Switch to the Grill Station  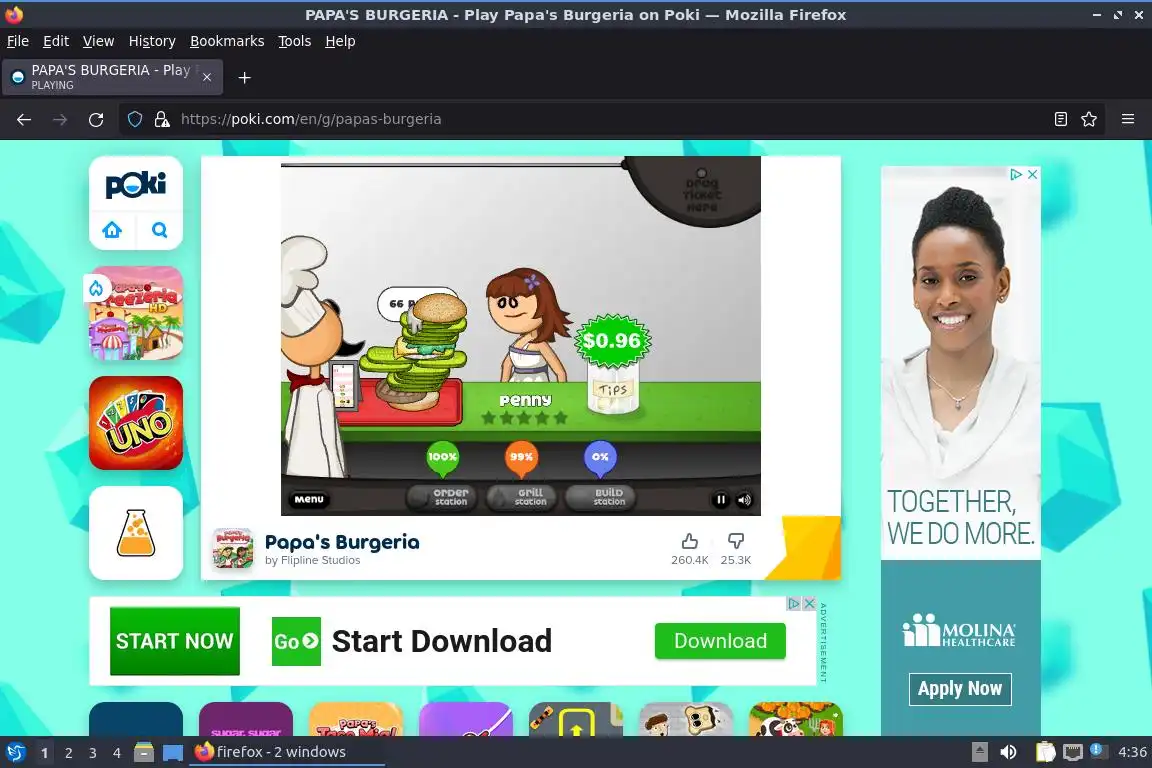pos(522,498)
